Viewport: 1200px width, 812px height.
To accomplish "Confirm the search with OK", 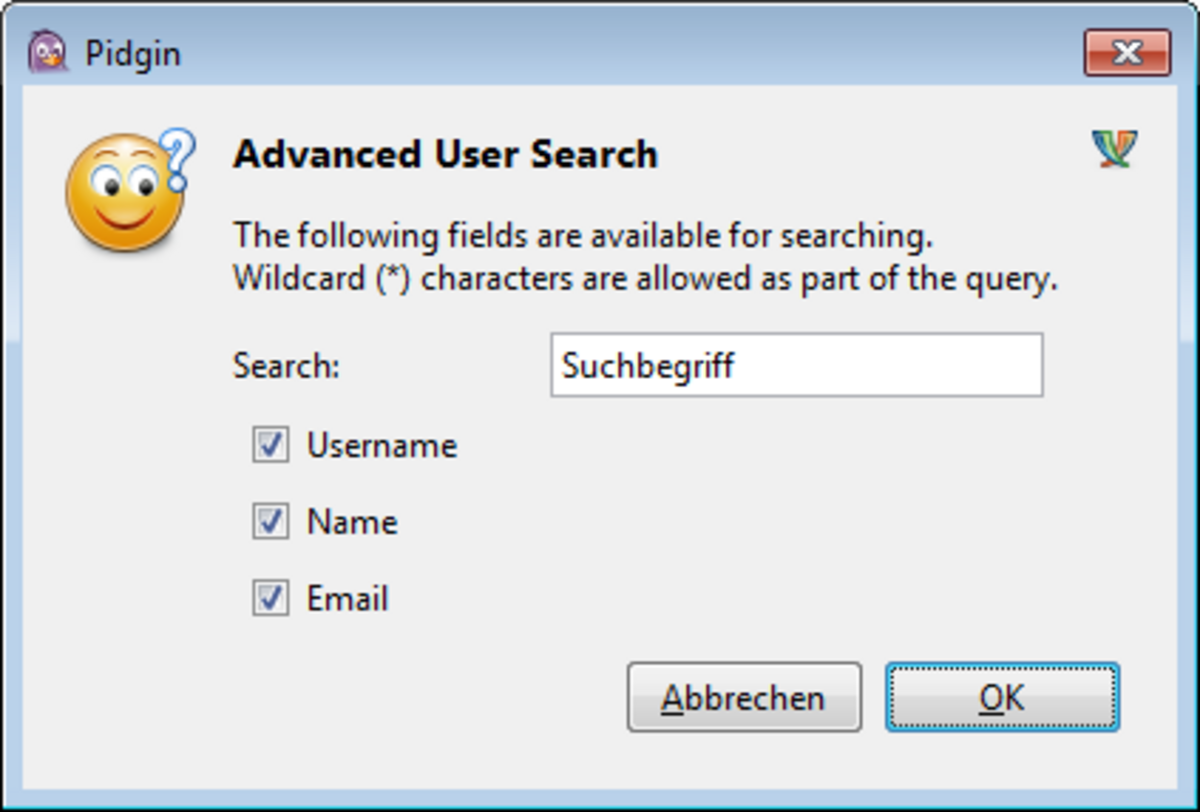I will coord(1002,697).
